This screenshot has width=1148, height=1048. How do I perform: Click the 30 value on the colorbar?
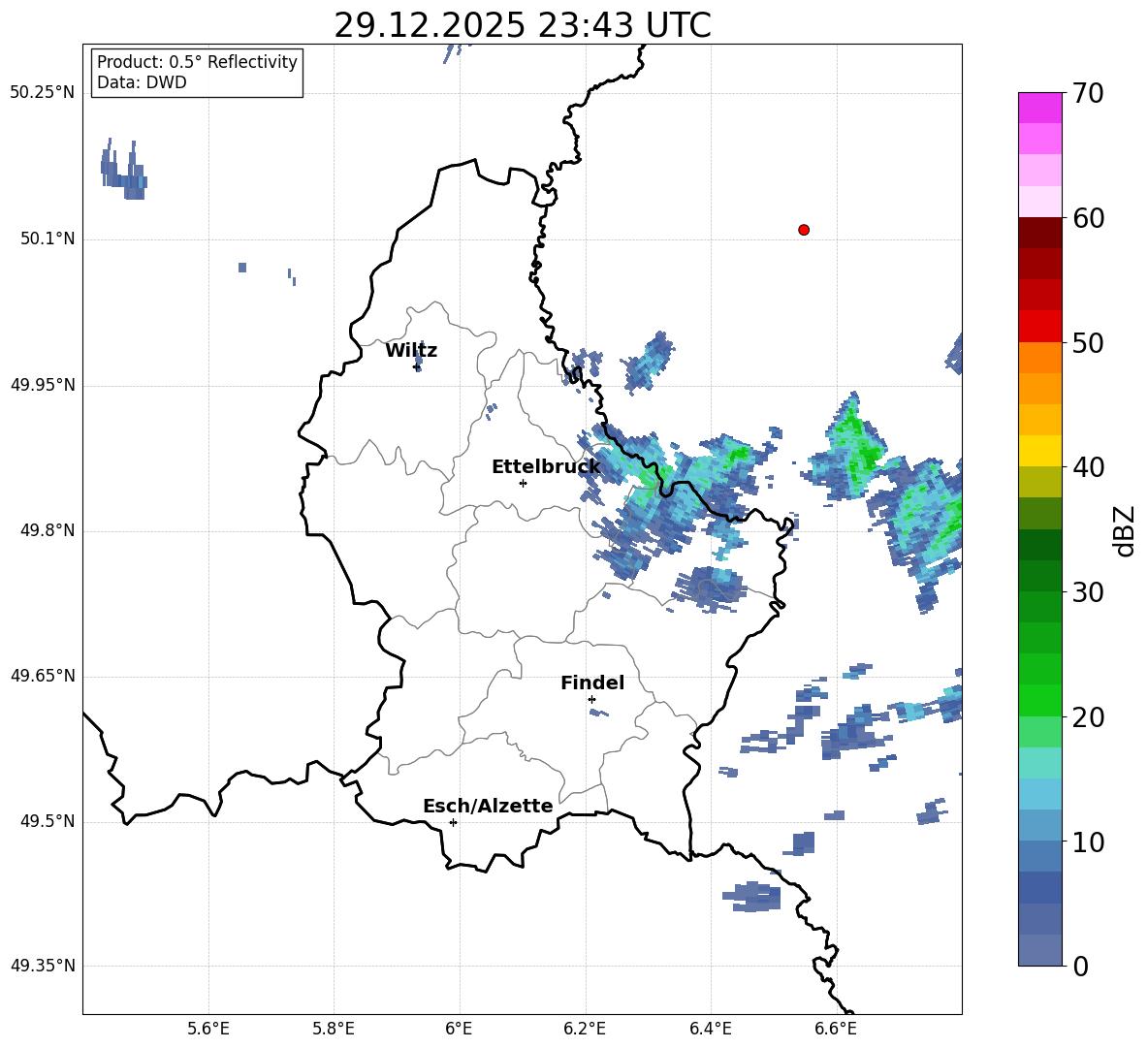click(x=1087, y=592)
